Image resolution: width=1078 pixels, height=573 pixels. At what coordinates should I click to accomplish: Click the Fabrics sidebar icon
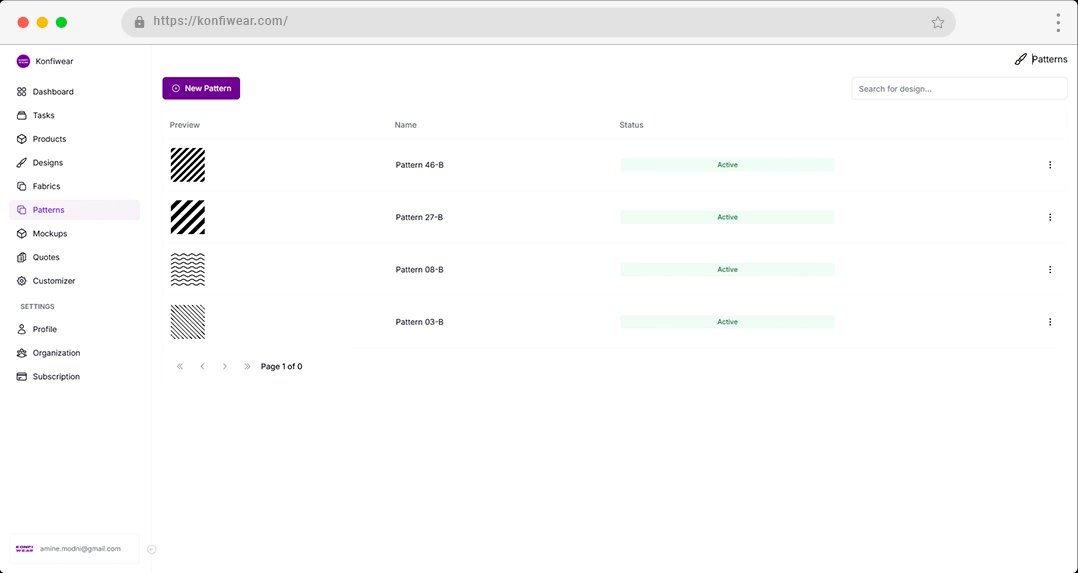point(22,186)
